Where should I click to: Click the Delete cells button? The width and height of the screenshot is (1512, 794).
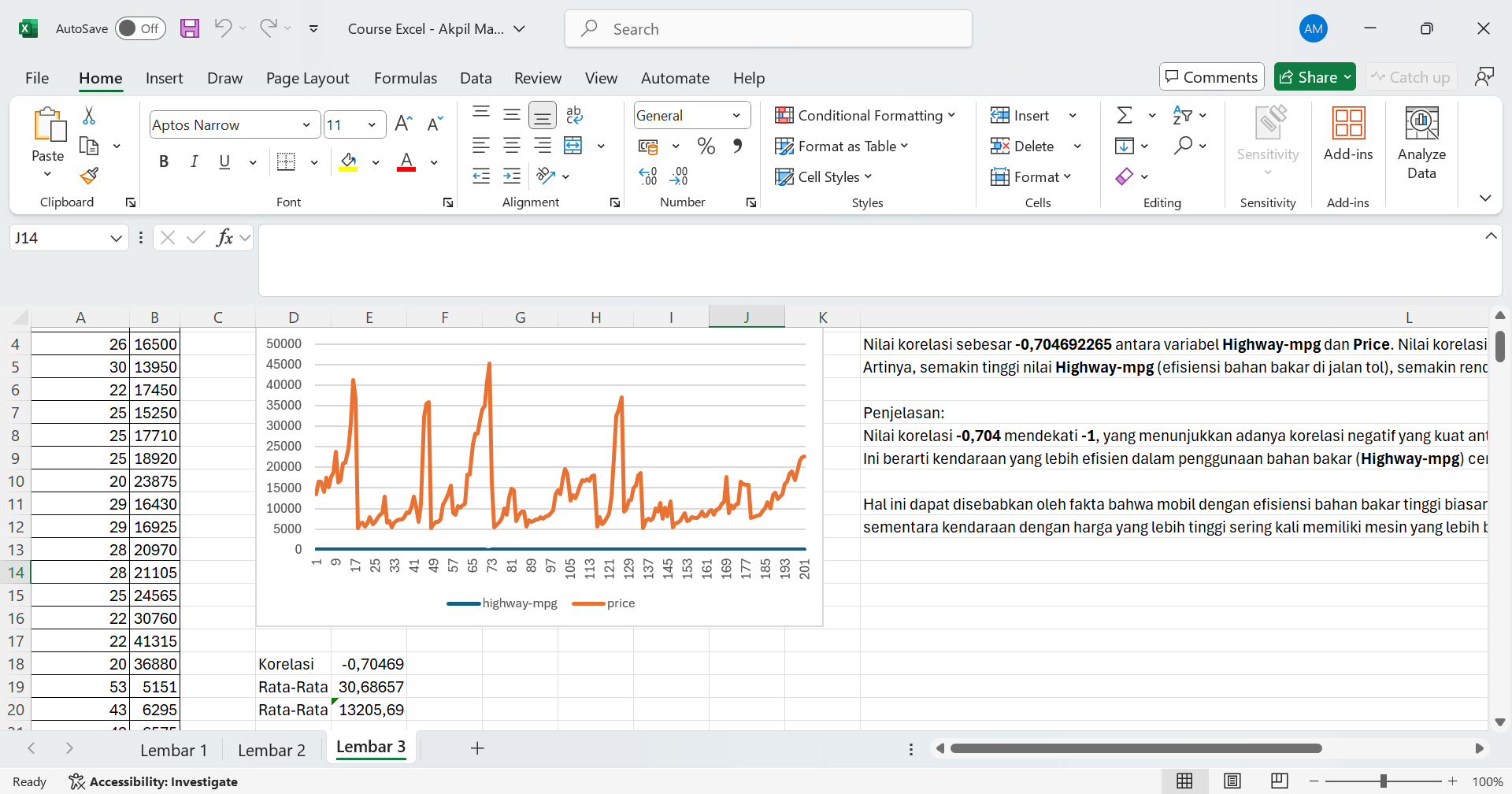[1023, 146]
